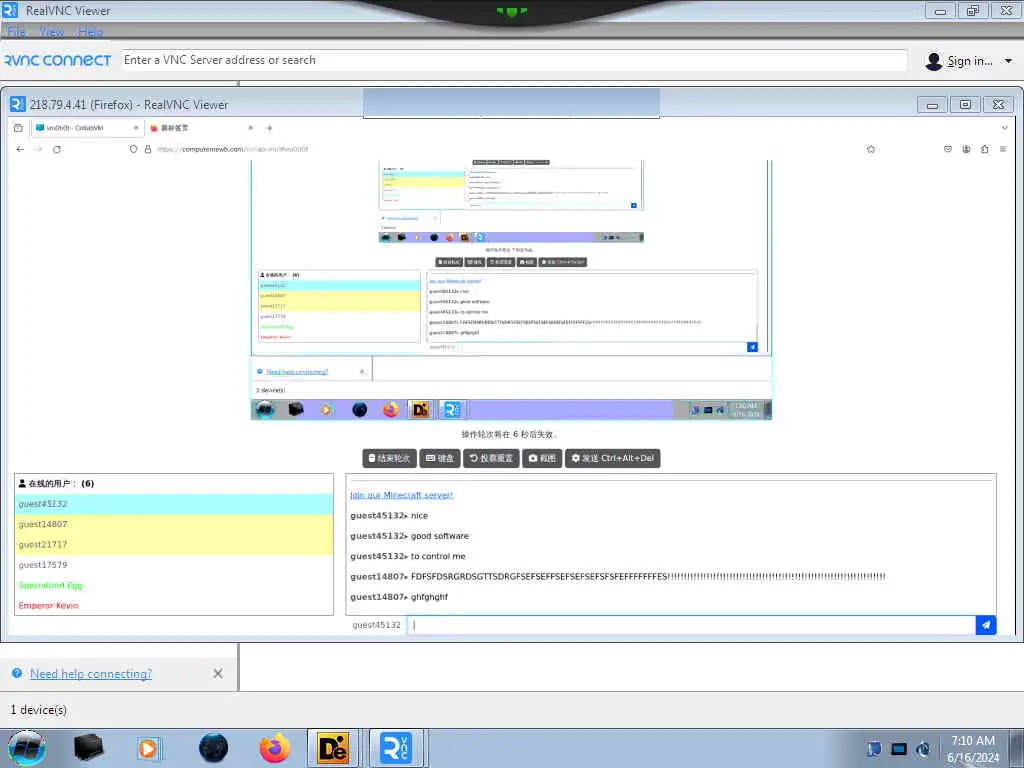Select guest45132 in the online users list
The height and width of the screenshot is (768, 1024).
174,504
